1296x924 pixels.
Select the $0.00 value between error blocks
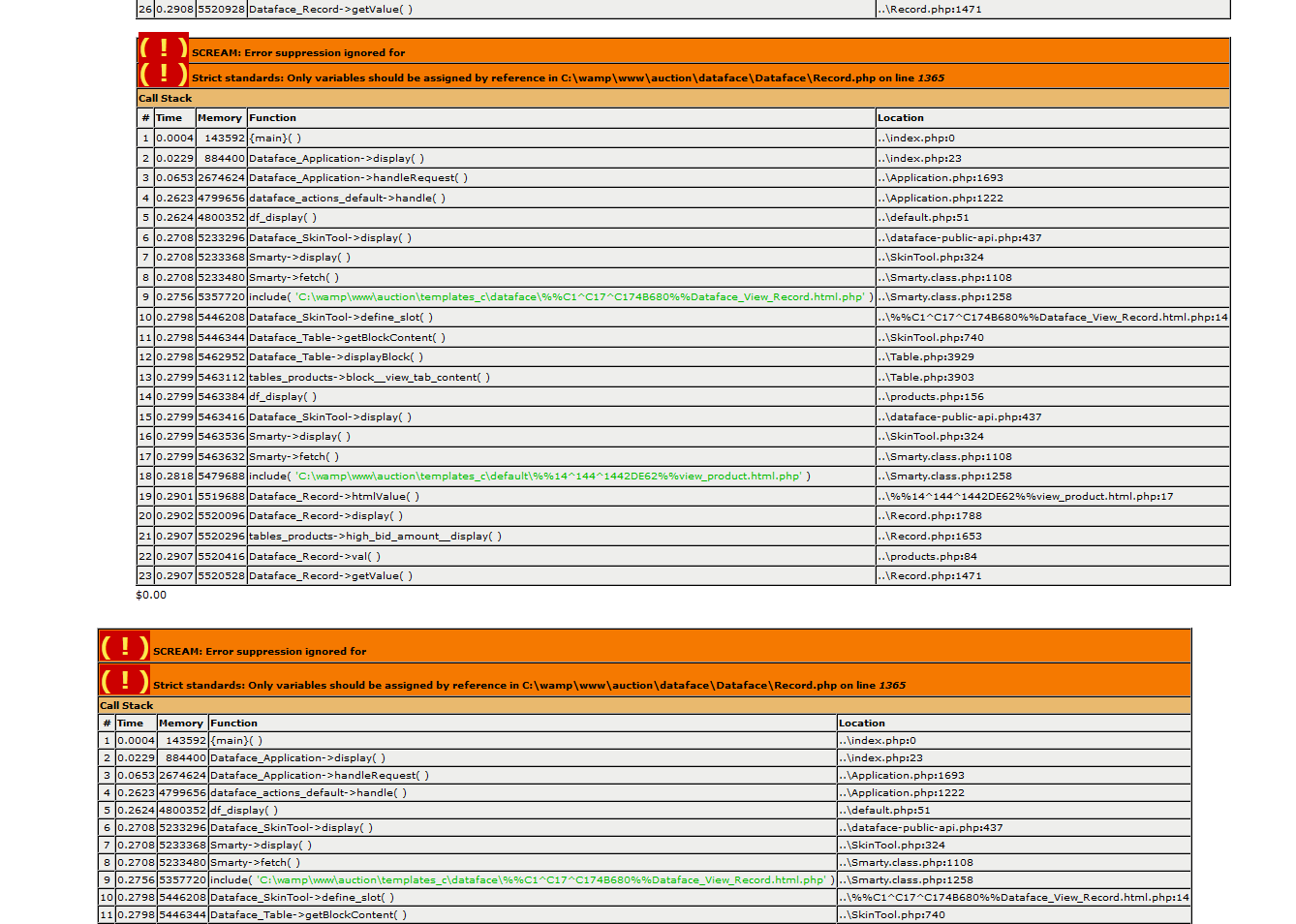[151, 595]
